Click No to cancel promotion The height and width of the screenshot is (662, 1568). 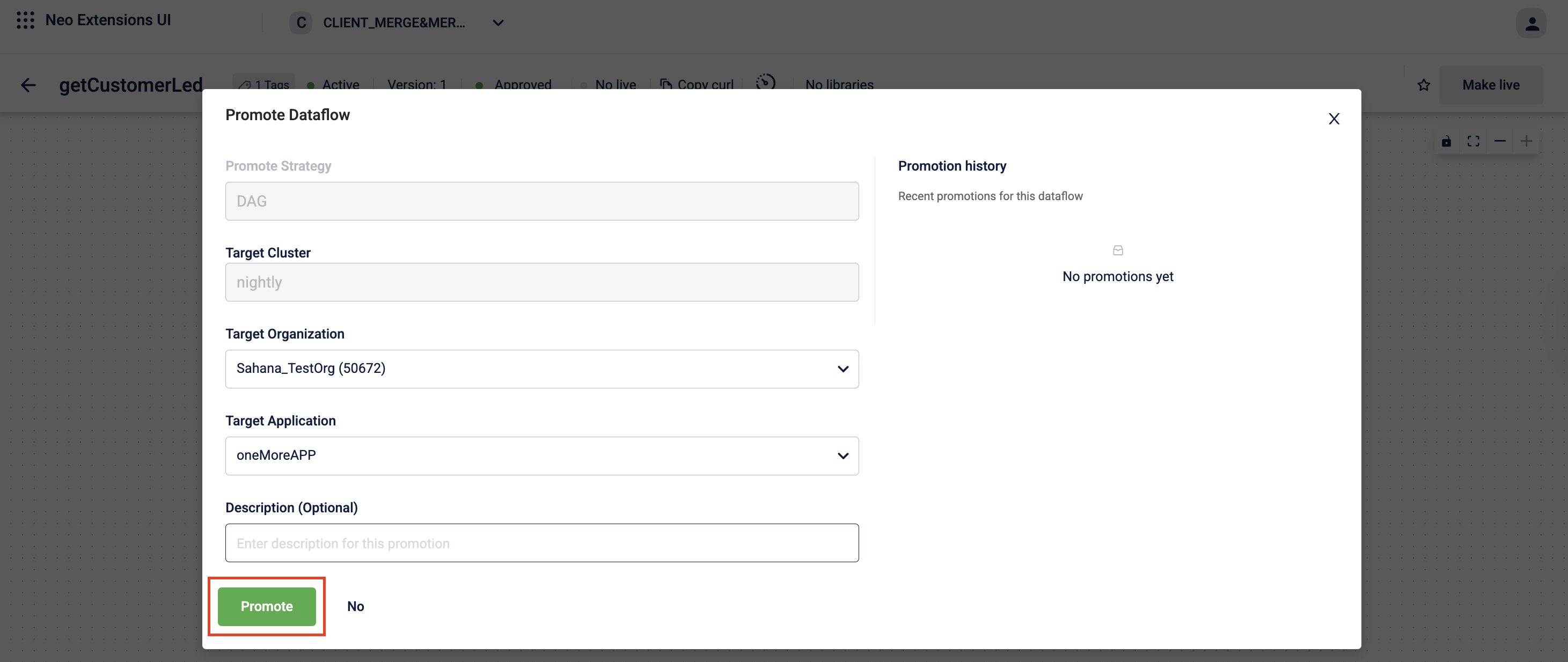point(355,606)
